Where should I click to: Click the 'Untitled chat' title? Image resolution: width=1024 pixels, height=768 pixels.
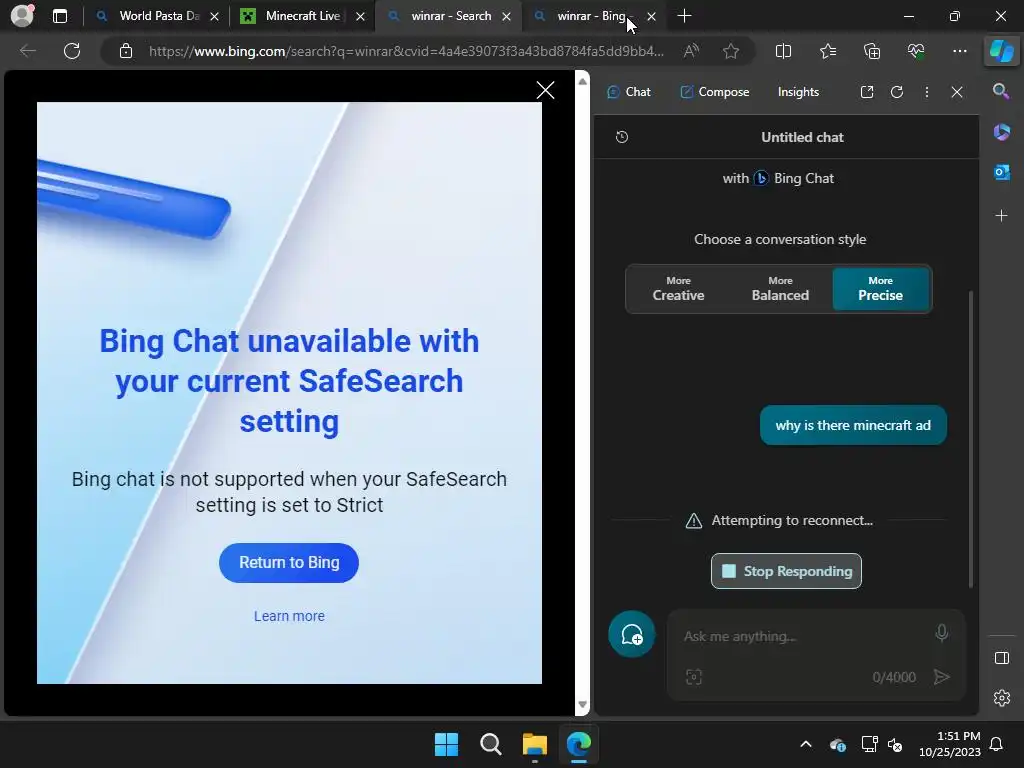[802, 137]
